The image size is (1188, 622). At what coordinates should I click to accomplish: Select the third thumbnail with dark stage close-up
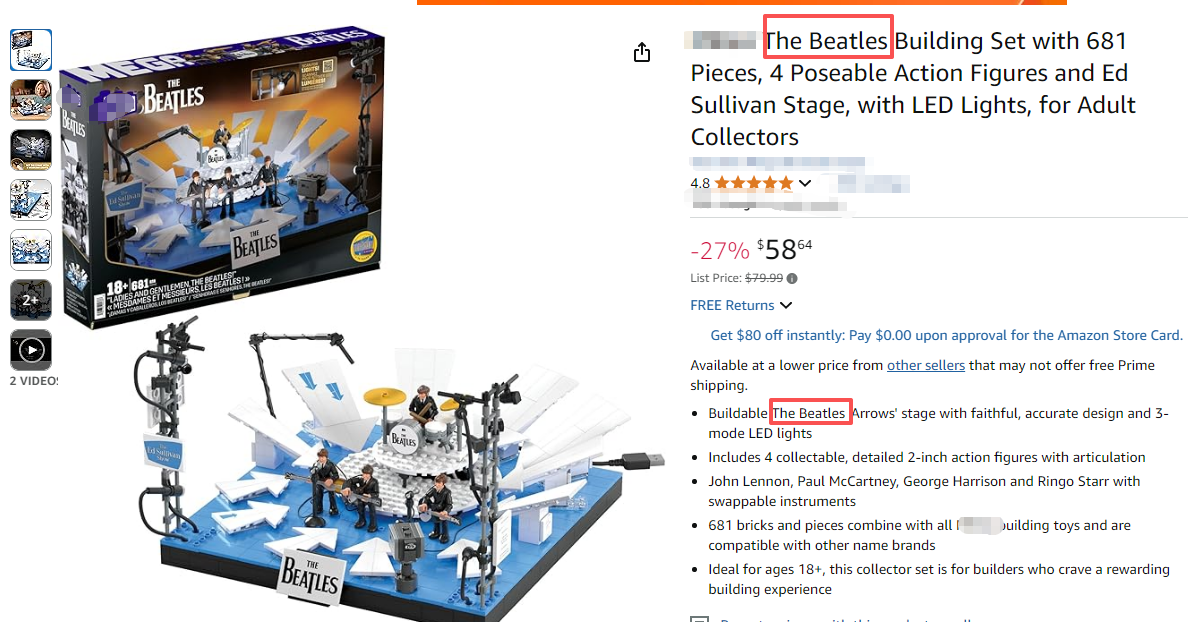click(x=31, y=150)
